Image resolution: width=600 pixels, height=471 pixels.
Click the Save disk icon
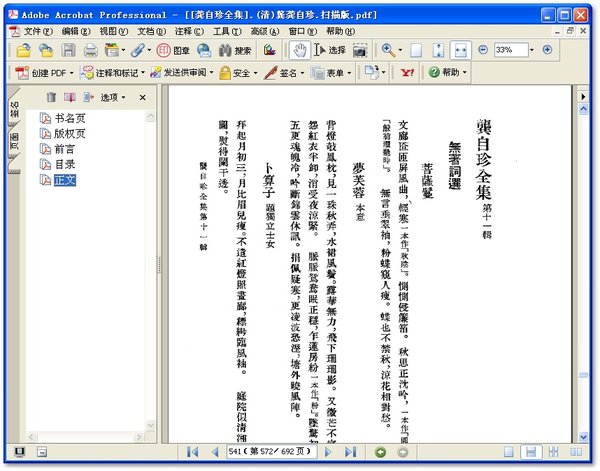tap(68, 50)
